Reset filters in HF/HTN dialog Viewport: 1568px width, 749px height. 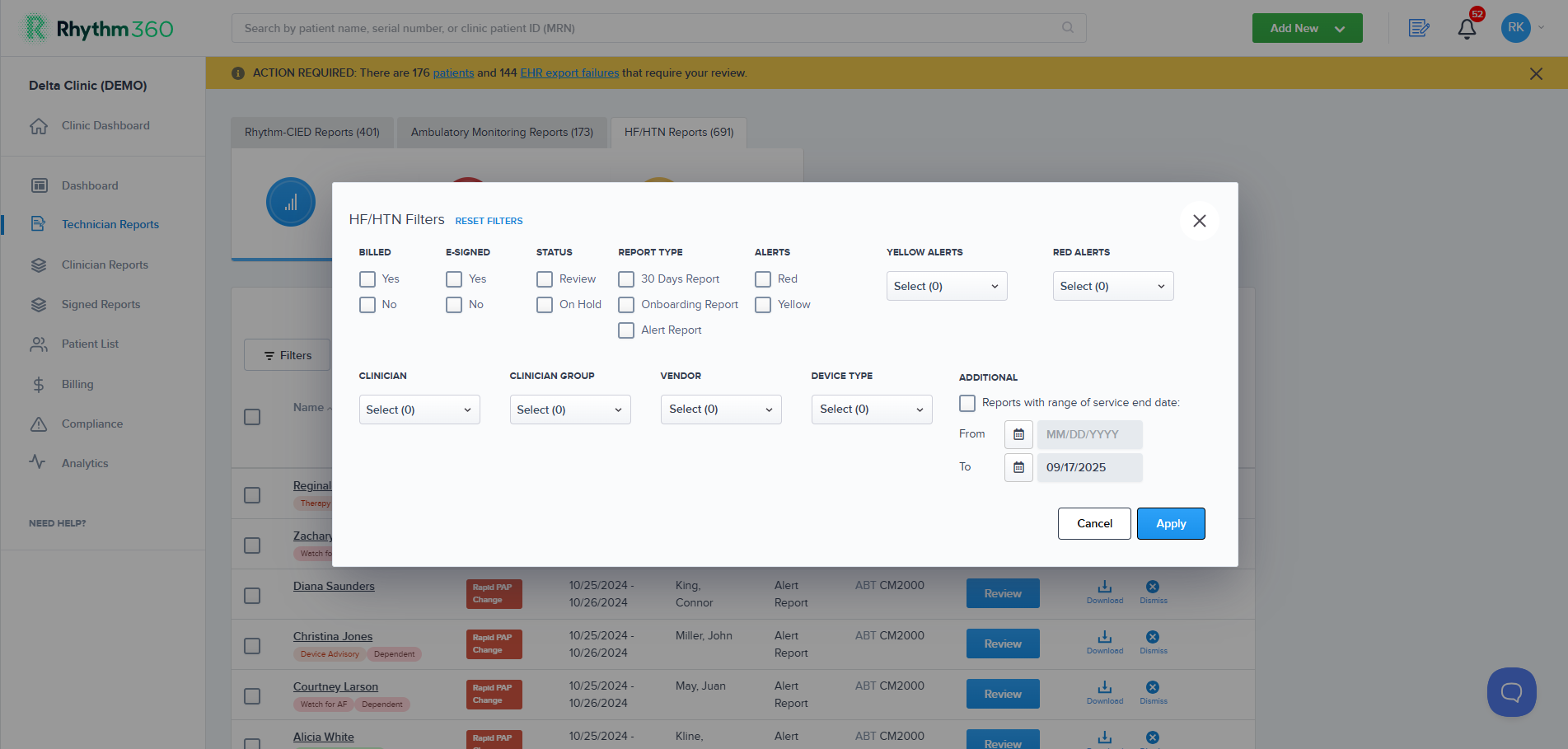489,221
